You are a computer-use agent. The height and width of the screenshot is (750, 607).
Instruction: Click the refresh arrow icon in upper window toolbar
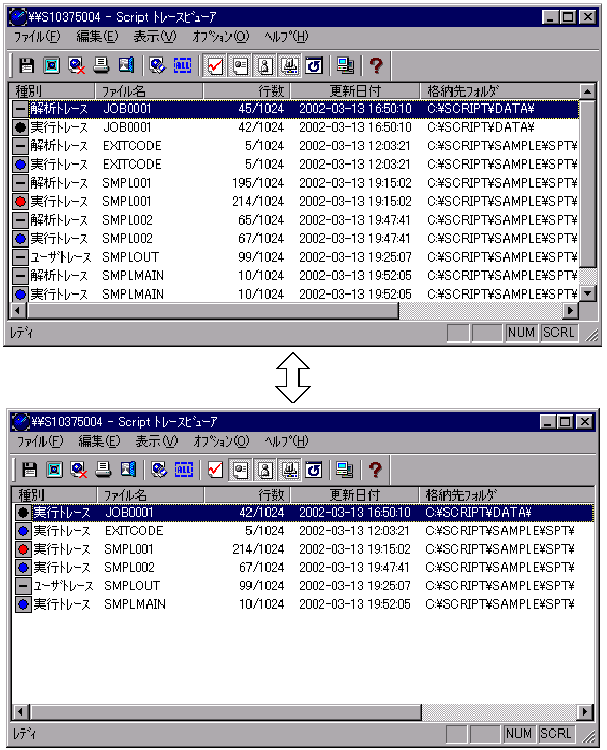pyautogui.click(x=314, y=66)
